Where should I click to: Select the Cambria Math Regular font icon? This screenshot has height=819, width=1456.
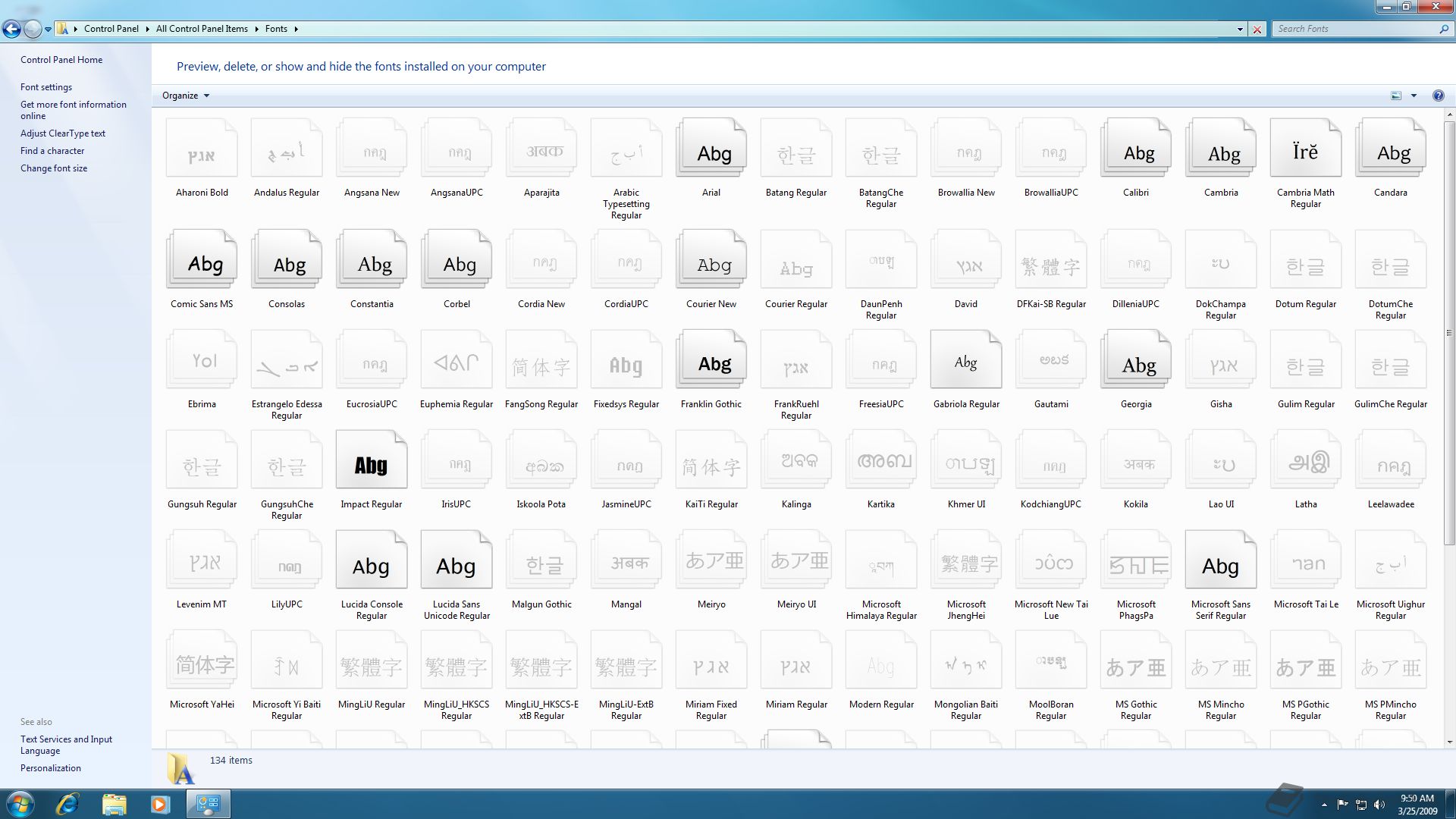(1306, 148)
